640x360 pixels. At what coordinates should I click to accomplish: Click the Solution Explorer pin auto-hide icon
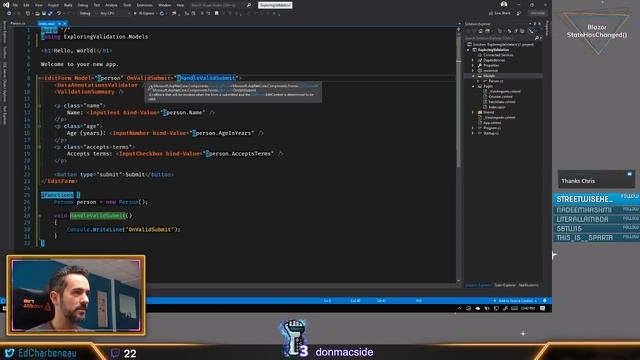point(535,24)
